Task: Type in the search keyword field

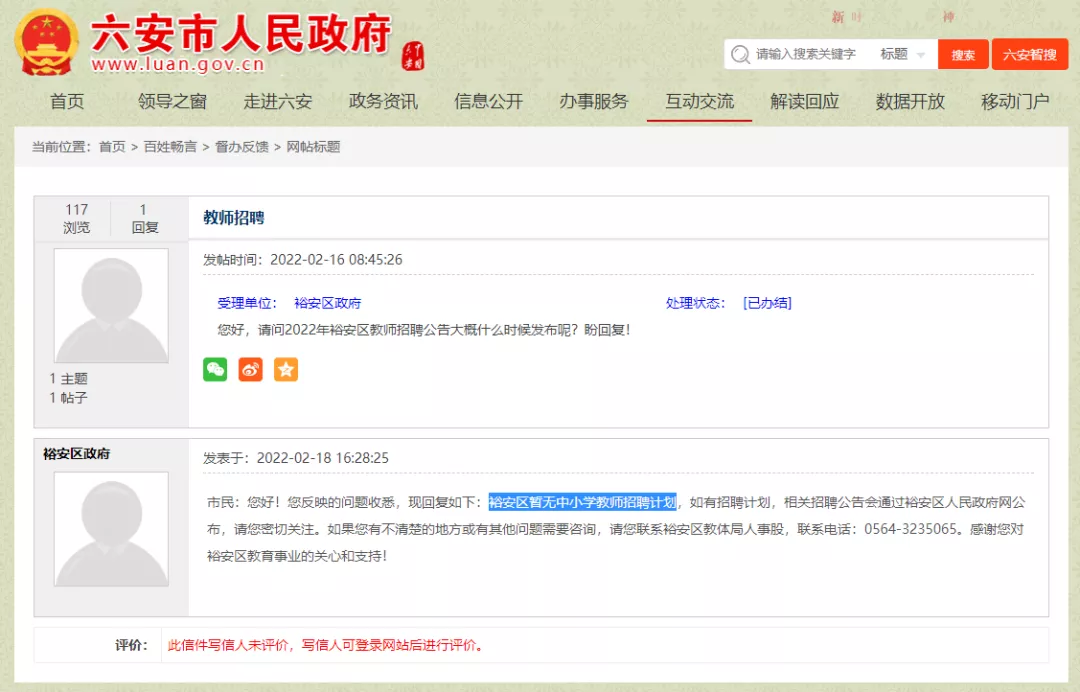Action: (x=810, y=54)
